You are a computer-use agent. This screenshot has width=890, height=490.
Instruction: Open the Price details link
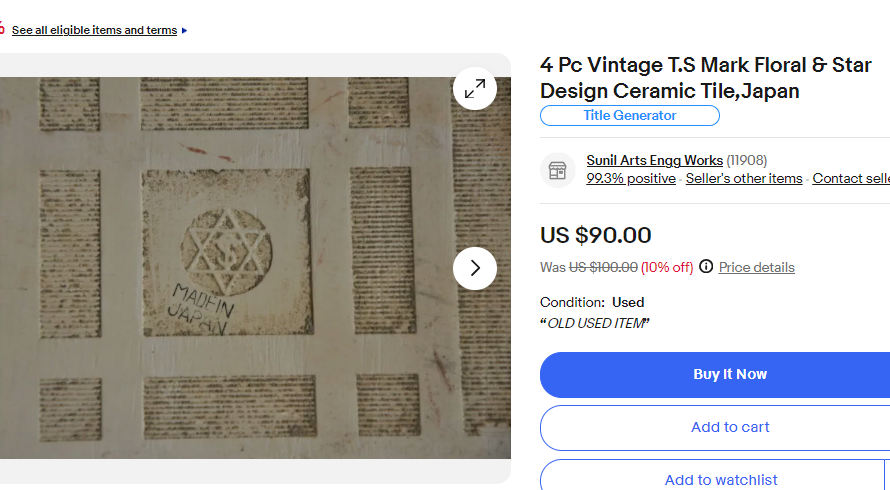[x=757, y=267]
